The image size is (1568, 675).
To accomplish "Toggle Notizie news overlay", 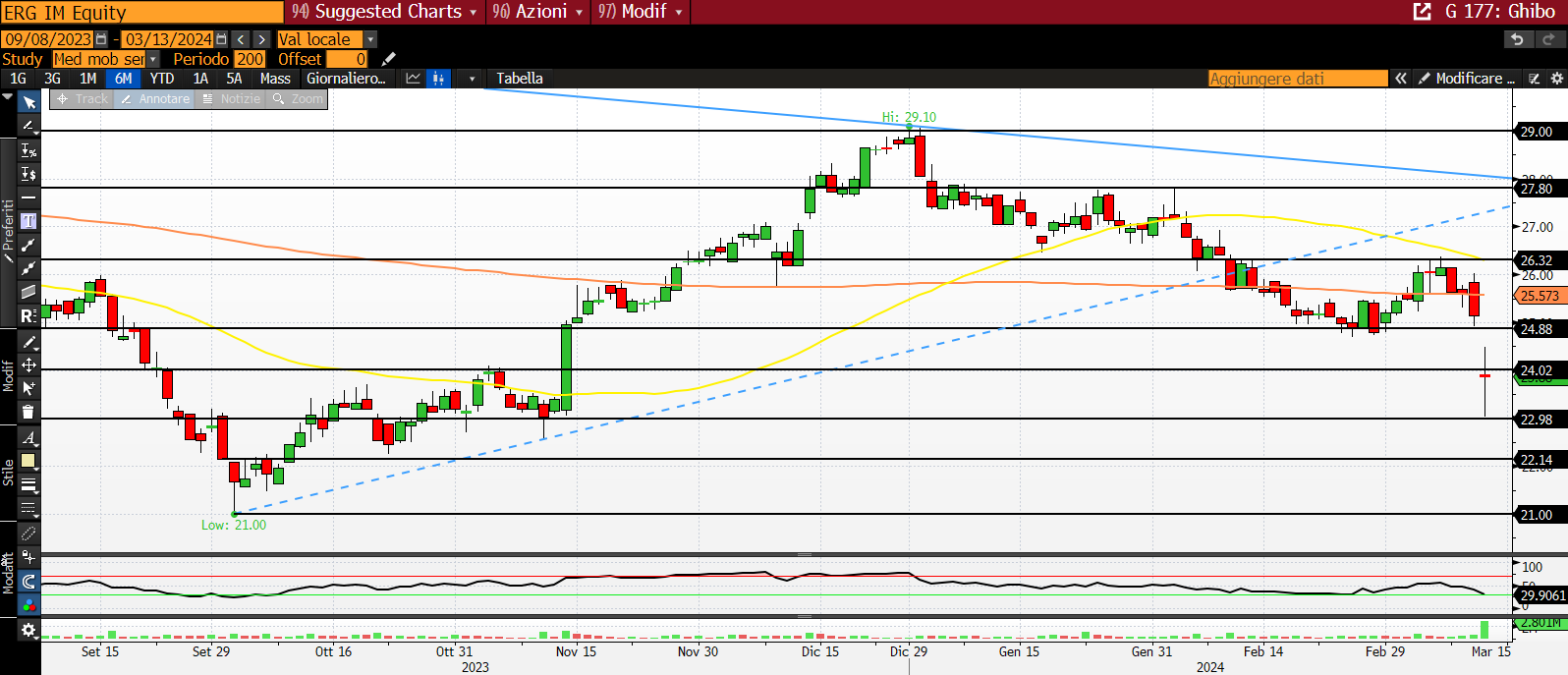I will click(231, 99).
